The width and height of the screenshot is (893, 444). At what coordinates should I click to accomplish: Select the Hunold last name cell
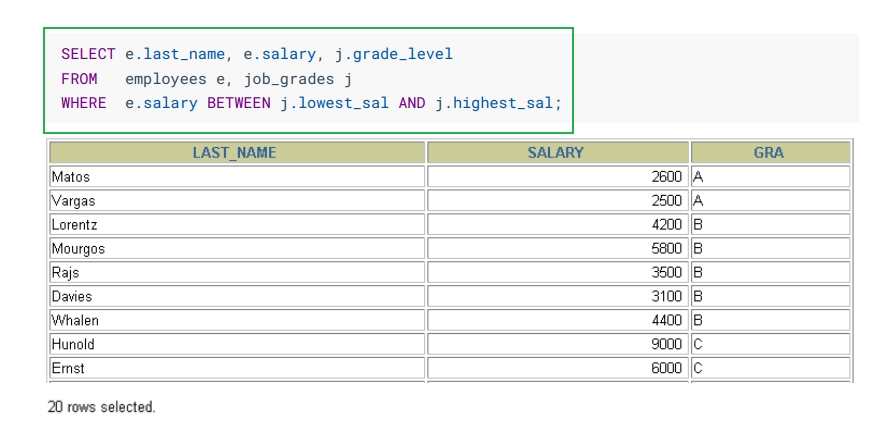click(x=237, y=344)
